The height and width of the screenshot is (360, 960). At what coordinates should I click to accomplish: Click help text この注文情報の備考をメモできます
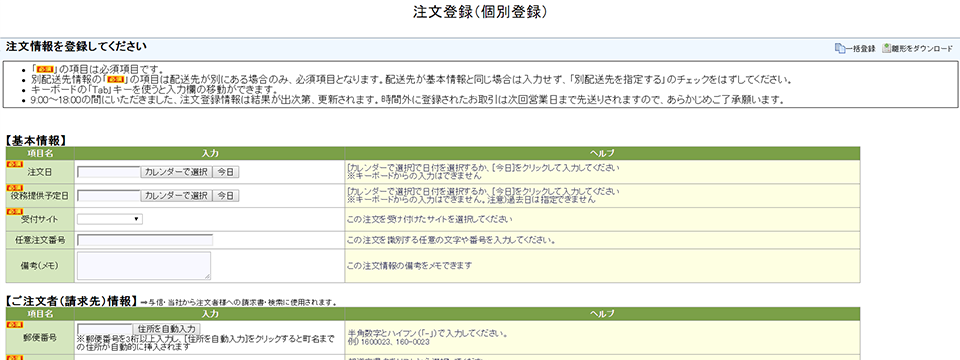pos(410,266)
